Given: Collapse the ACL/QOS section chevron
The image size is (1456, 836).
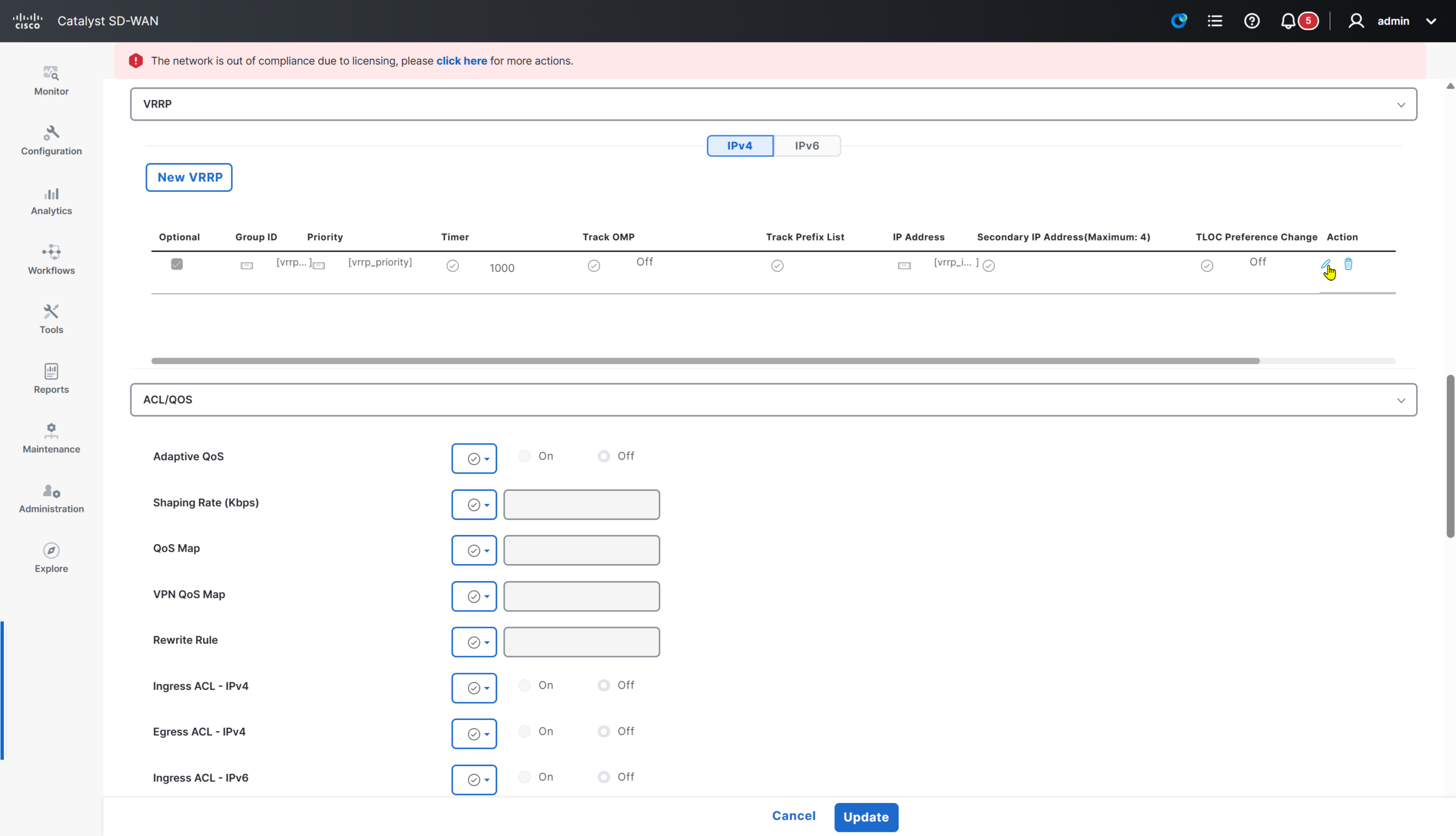Looking at the screenshot, I should tap(1401, 400).
